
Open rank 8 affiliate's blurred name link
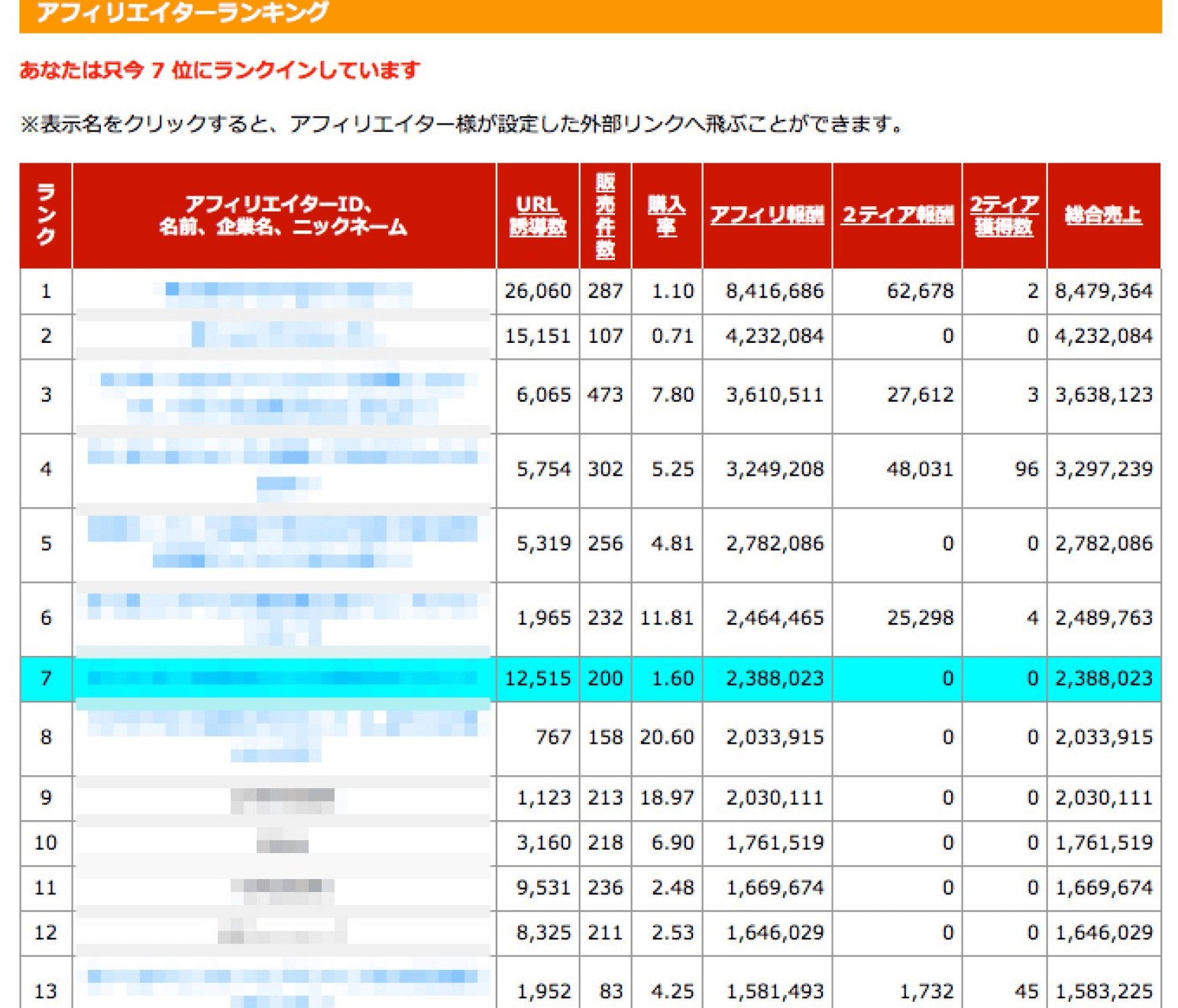(x=283, y=737)
